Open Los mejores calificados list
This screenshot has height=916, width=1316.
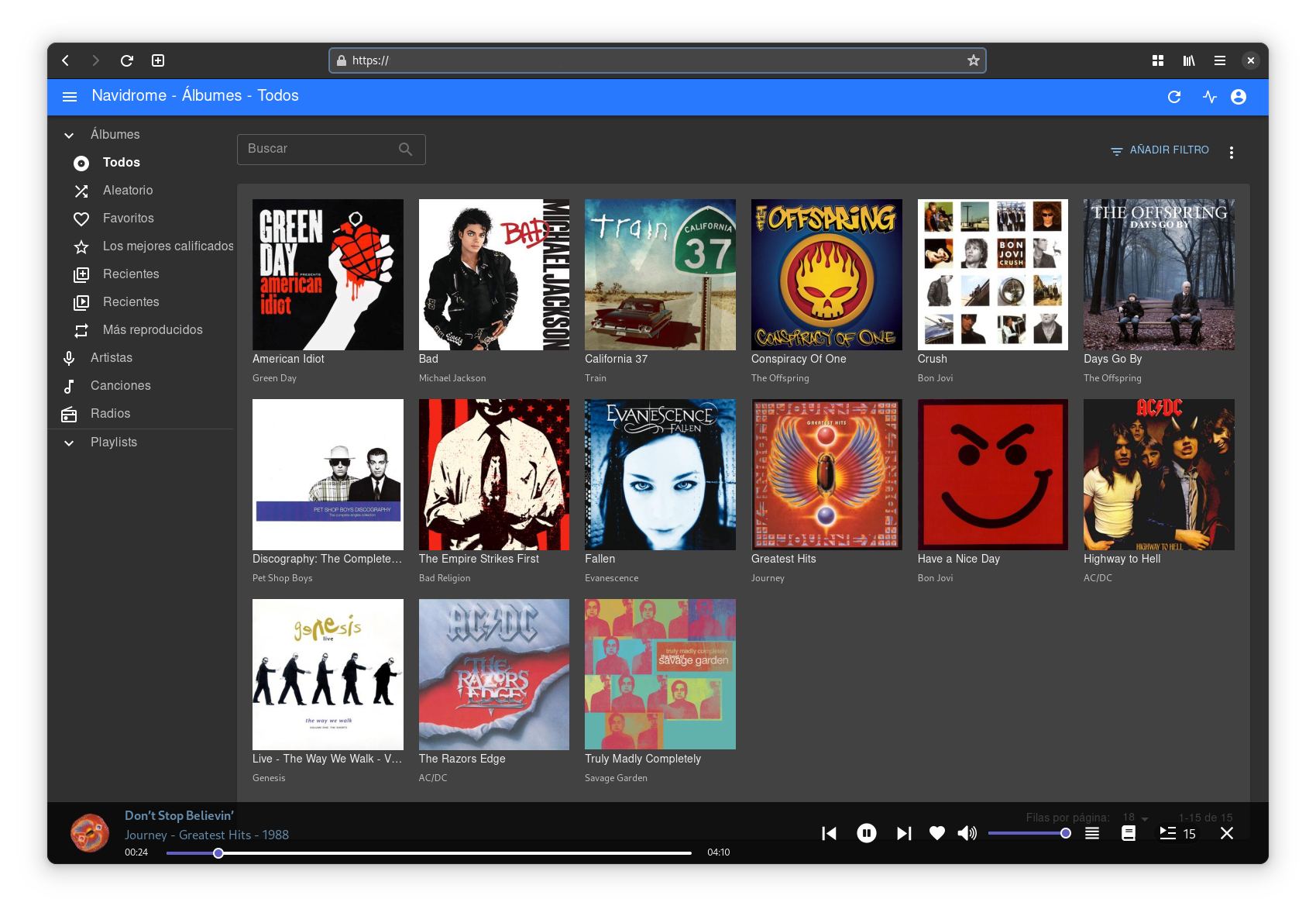[140, 246]
